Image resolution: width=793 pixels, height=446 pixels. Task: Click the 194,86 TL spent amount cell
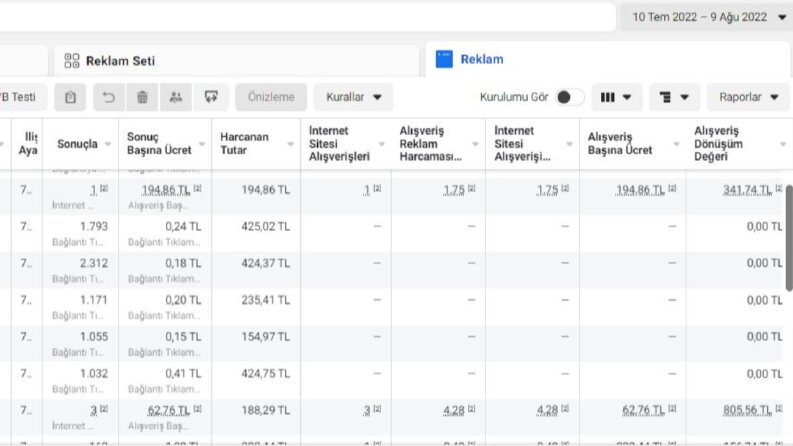coord(266,190)
